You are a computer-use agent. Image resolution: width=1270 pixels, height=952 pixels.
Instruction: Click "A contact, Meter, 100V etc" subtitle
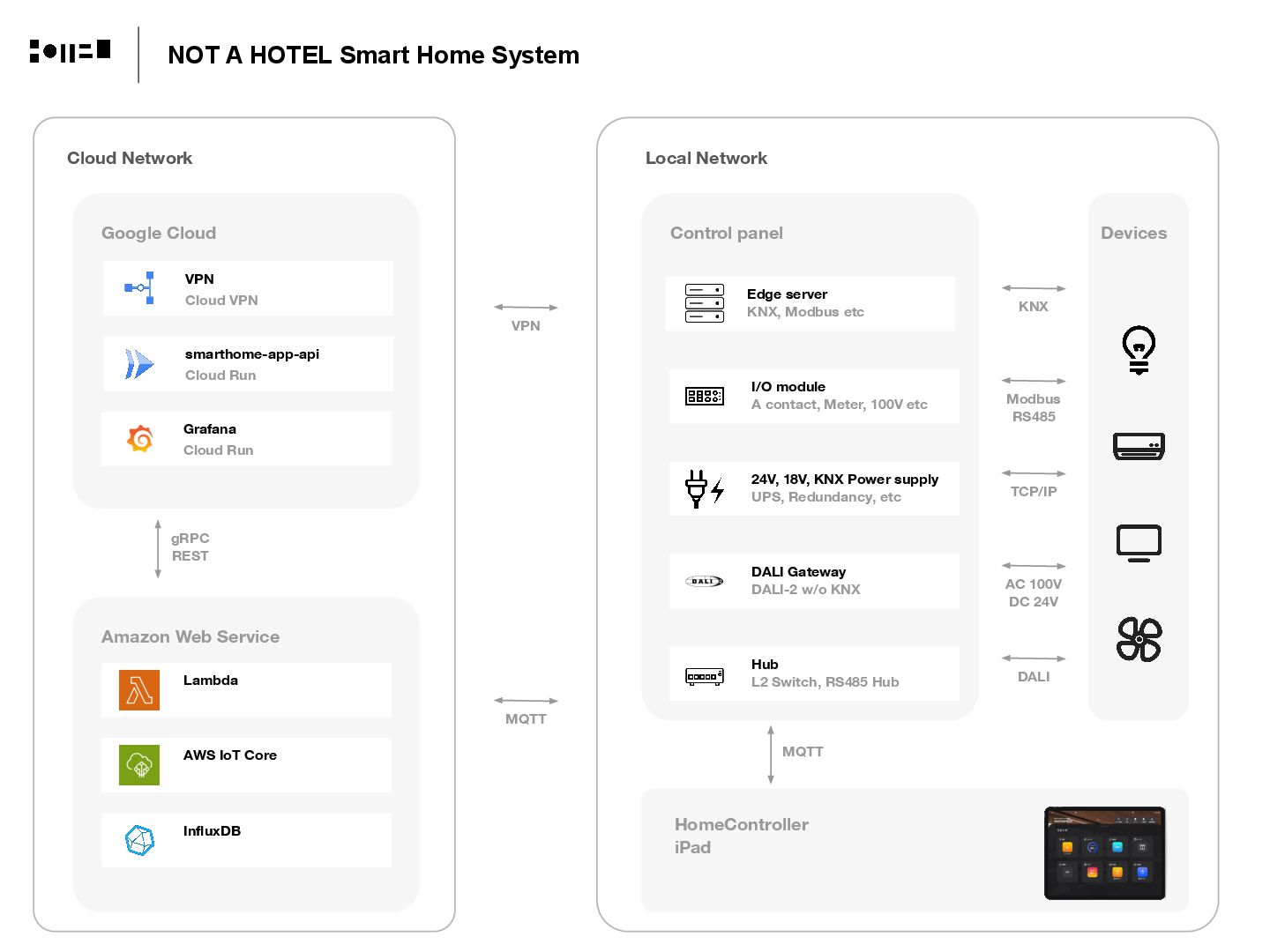click(840, 405)
